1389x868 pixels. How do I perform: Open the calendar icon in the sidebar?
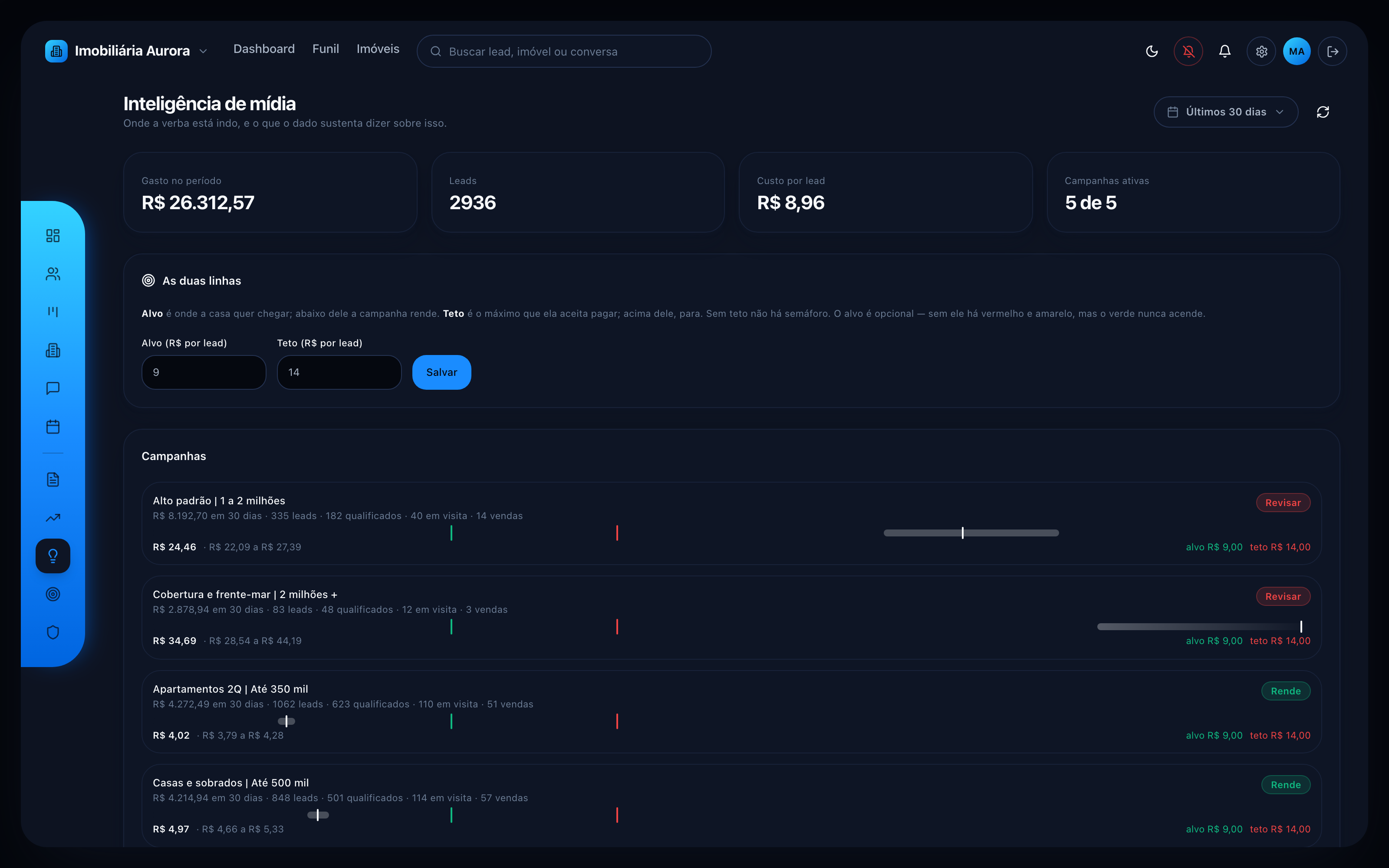pos(53,427)
